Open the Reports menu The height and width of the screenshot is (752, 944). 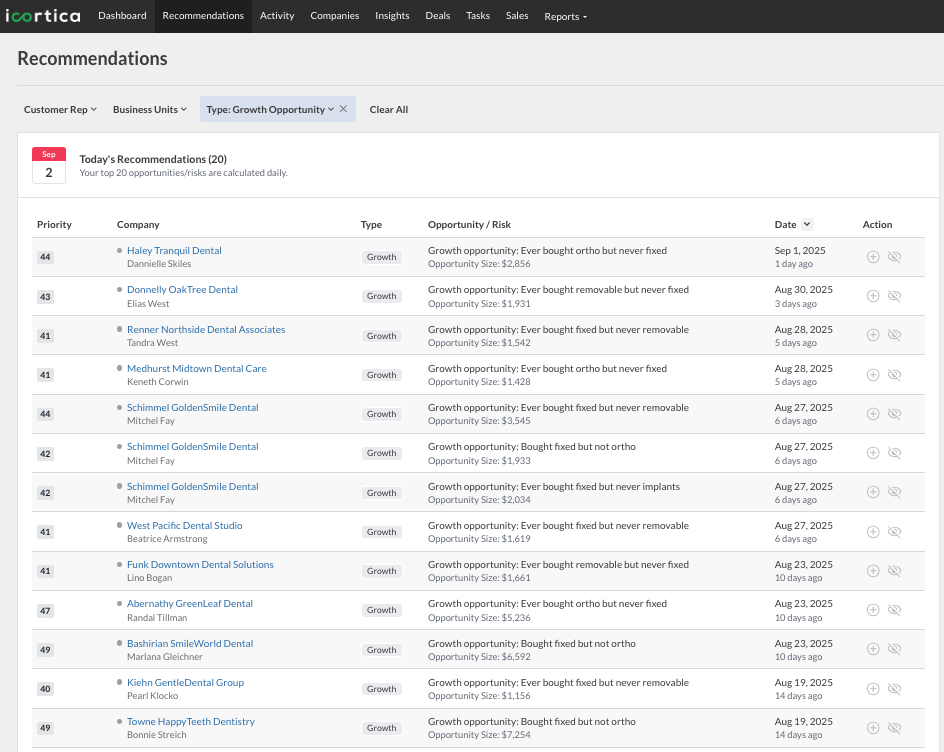click(565, 17)
